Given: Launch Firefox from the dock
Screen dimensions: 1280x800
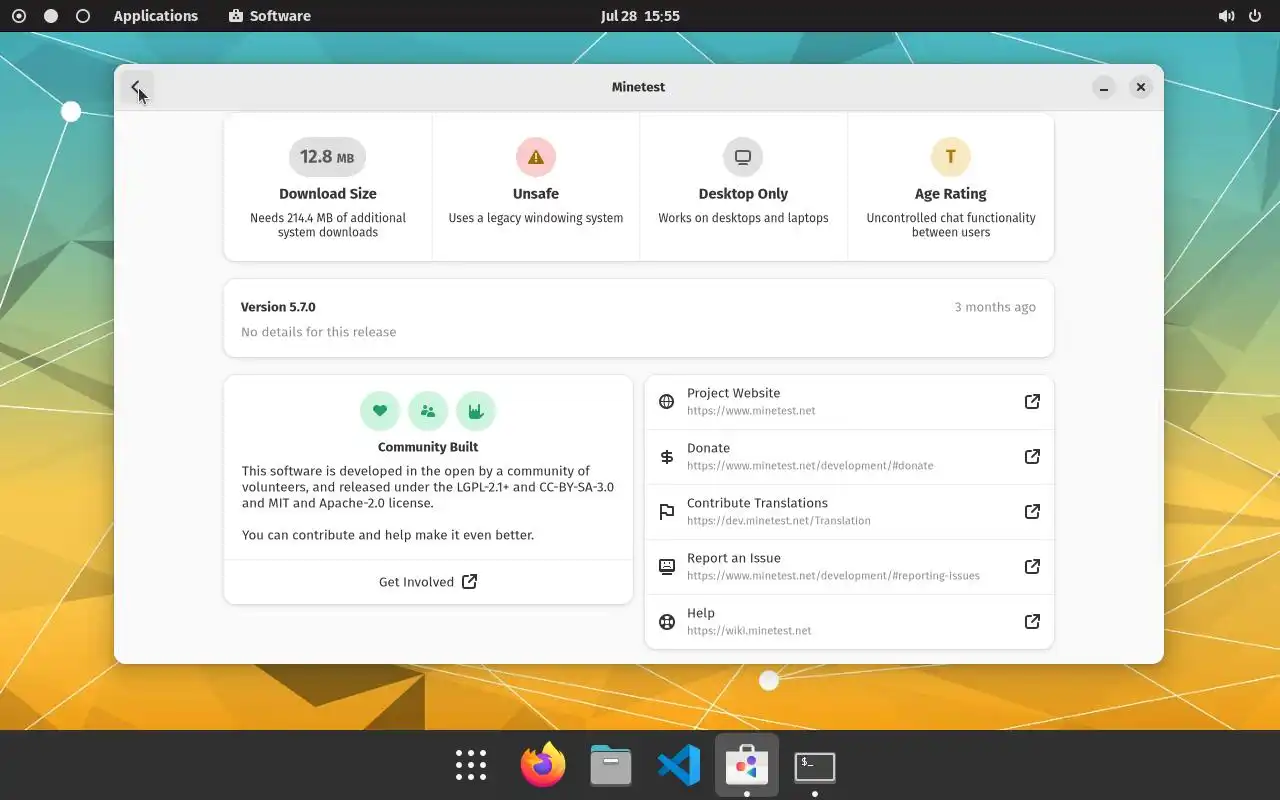Looking at the screenshot, I should (543, 765).
